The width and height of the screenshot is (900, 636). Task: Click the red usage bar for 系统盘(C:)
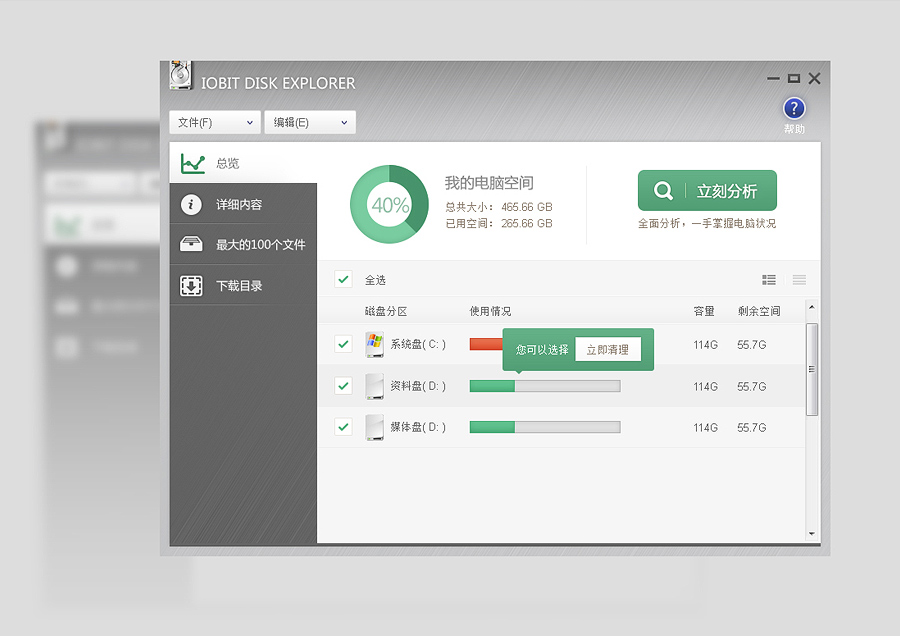pyautogui.click(x=486, y=344)
